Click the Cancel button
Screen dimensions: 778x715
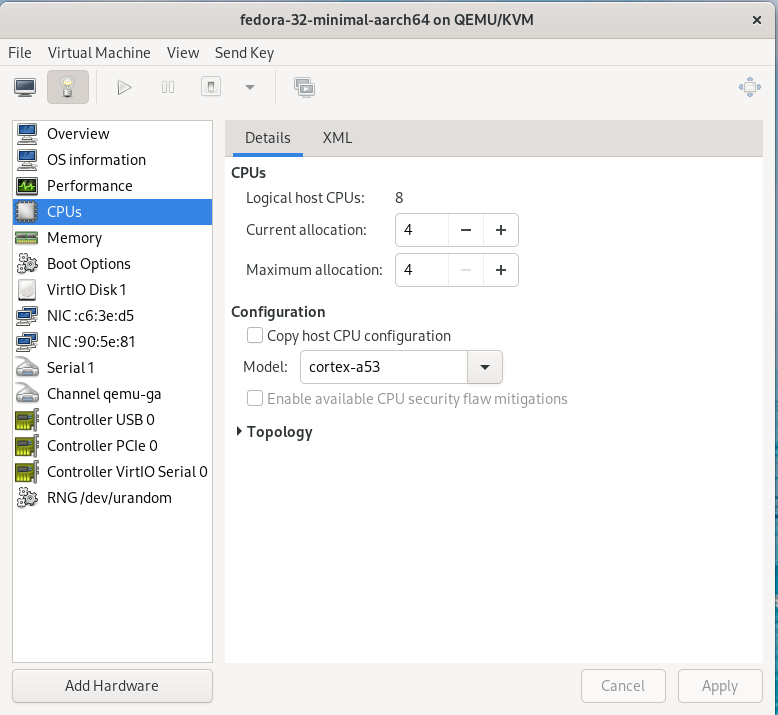pos(623,686)
